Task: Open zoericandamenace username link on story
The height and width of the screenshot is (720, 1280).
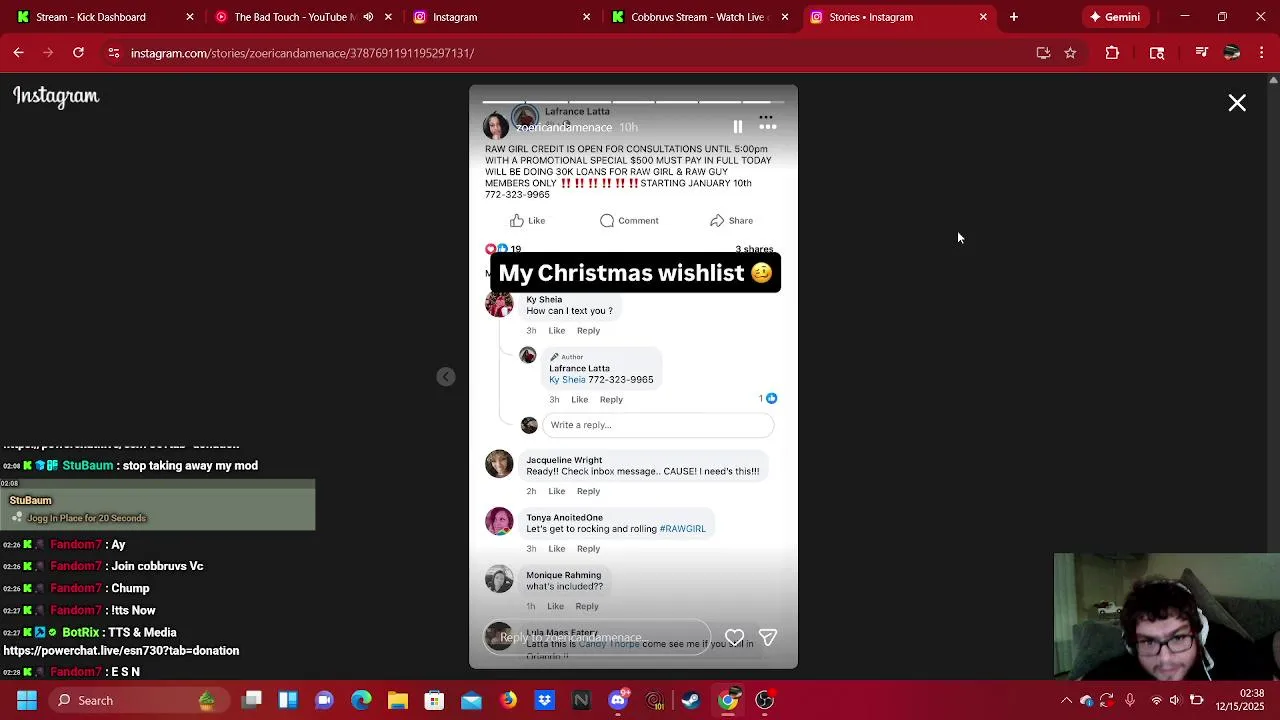Action: 564,127
